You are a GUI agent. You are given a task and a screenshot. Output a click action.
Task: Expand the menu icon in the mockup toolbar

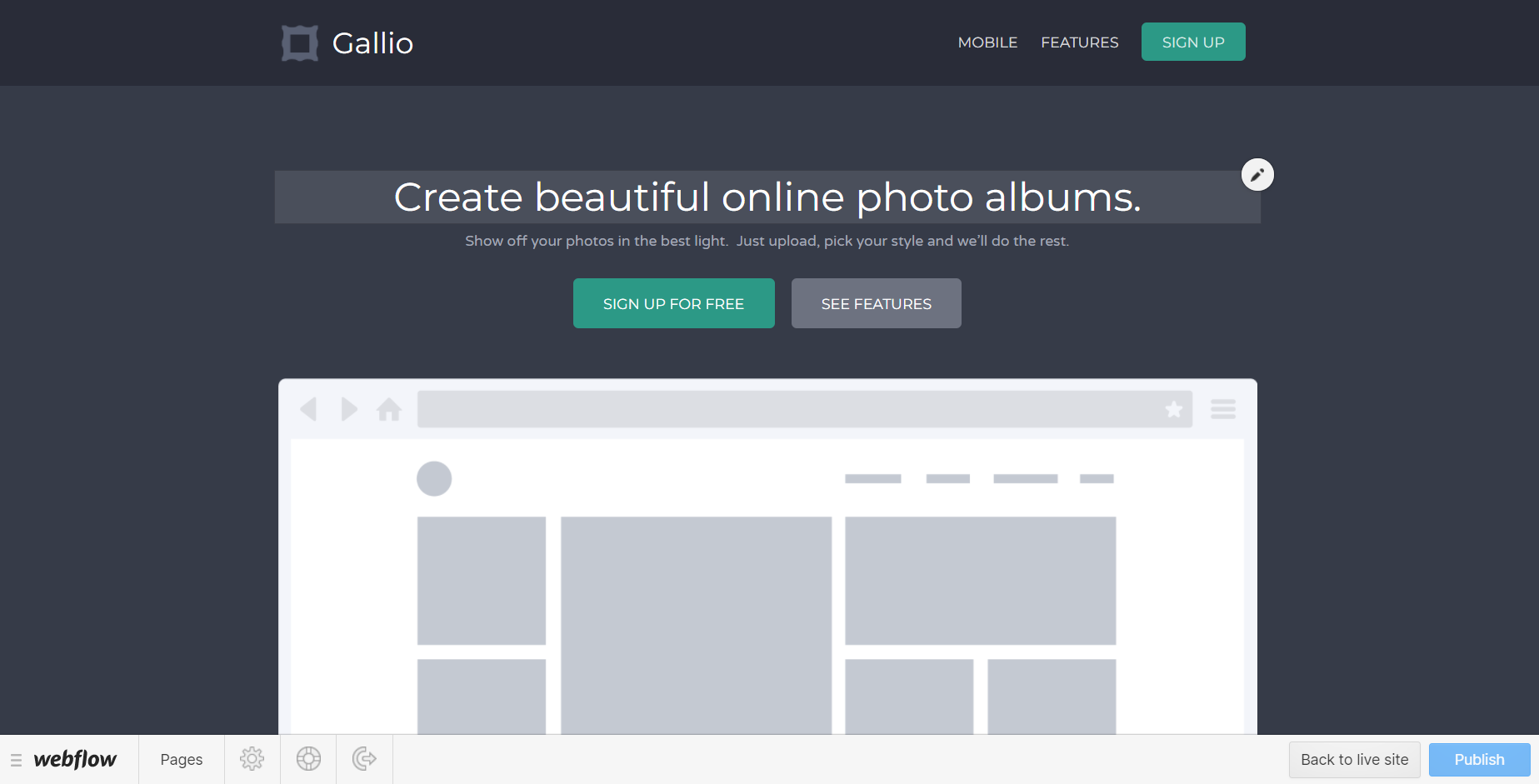1223,409
